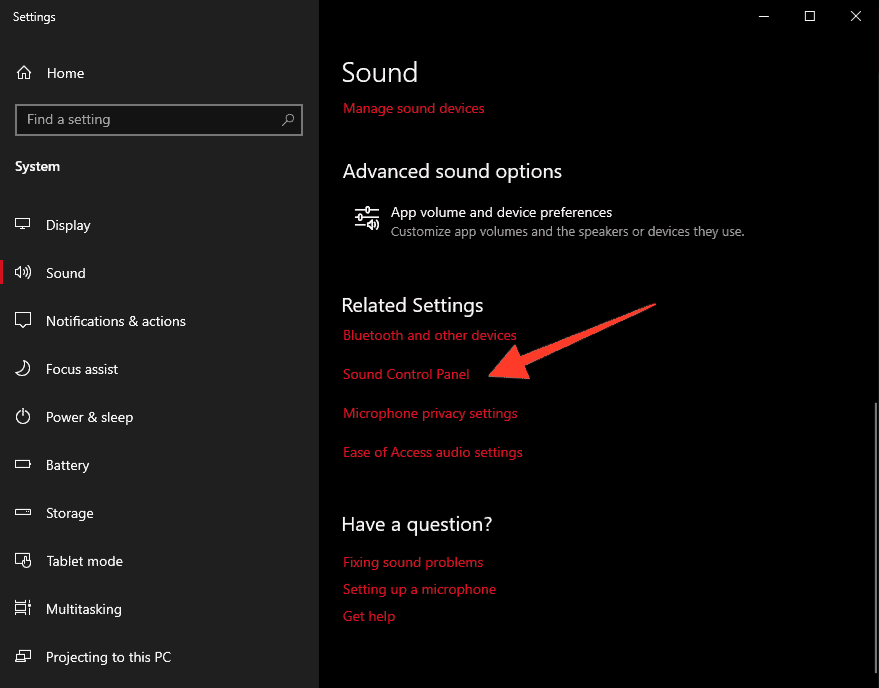Open Microphone privacy settings
The image size is (879, 688).
tap(430, 413)
